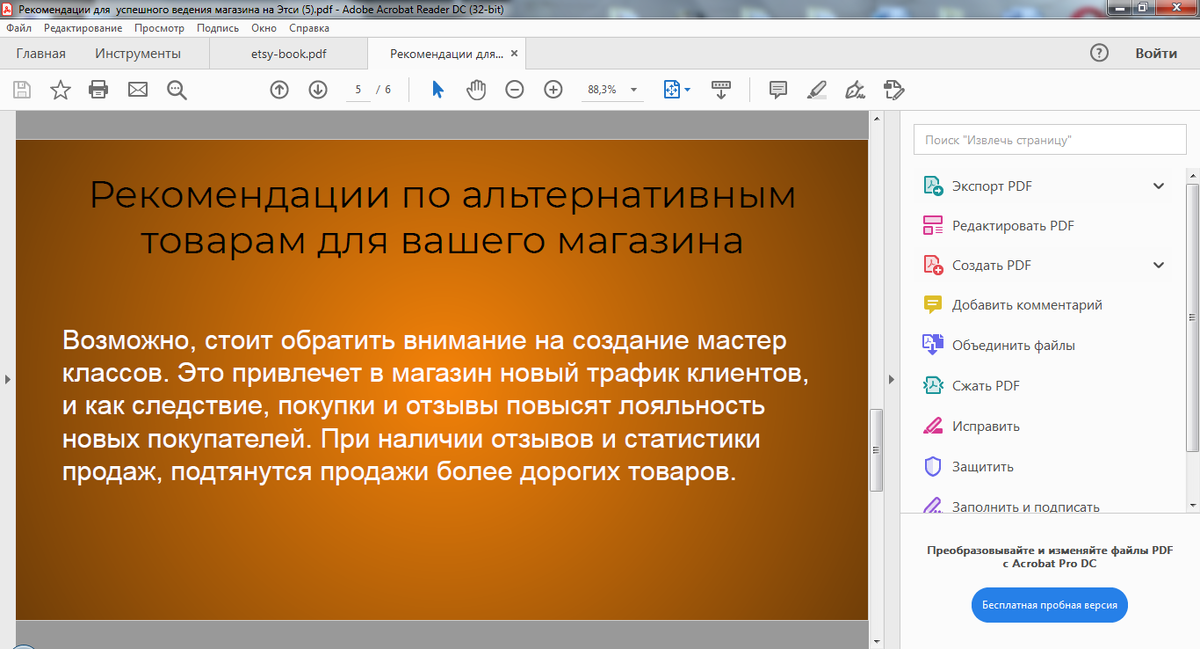Close the Рекомендации для... tab
The width and height of the screenshot is (1200, 649).
[x=514, y=53]
